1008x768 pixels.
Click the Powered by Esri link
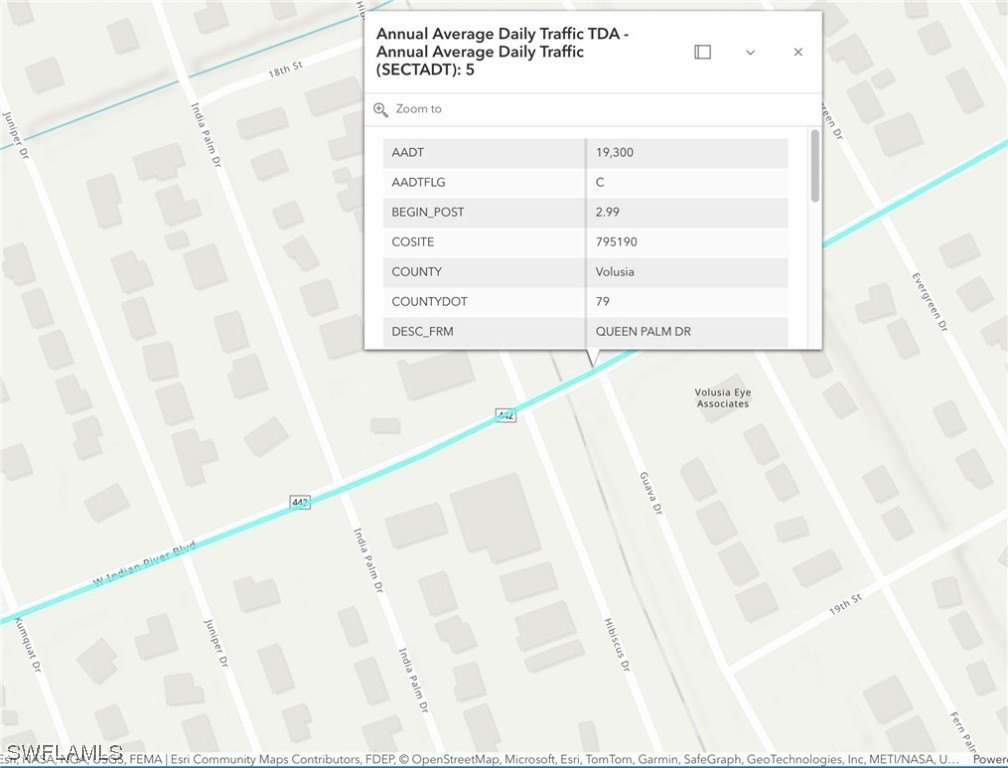pos(988,759)
